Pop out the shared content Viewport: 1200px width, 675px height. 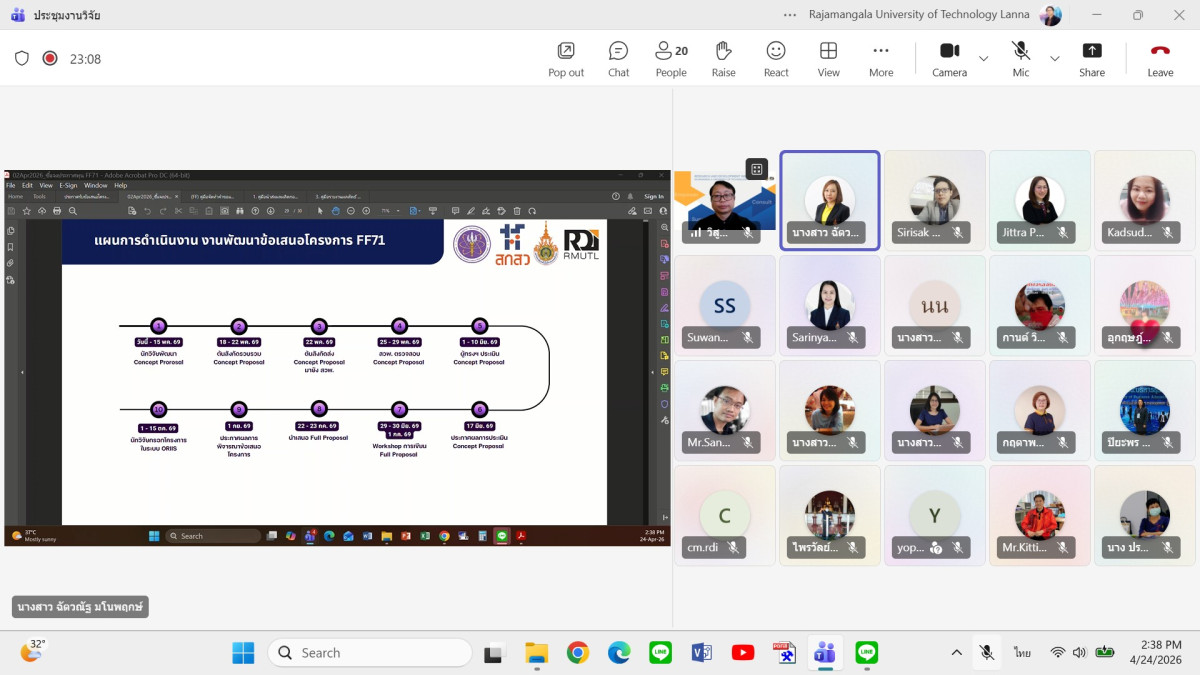coord(566,58)
